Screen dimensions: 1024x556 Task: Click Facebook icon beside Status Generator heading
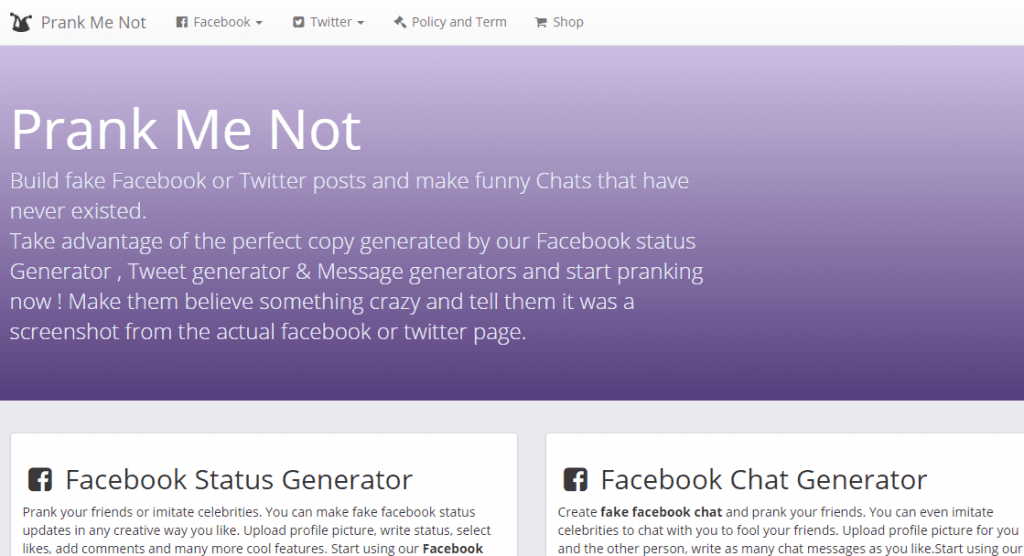pos(40,480)
